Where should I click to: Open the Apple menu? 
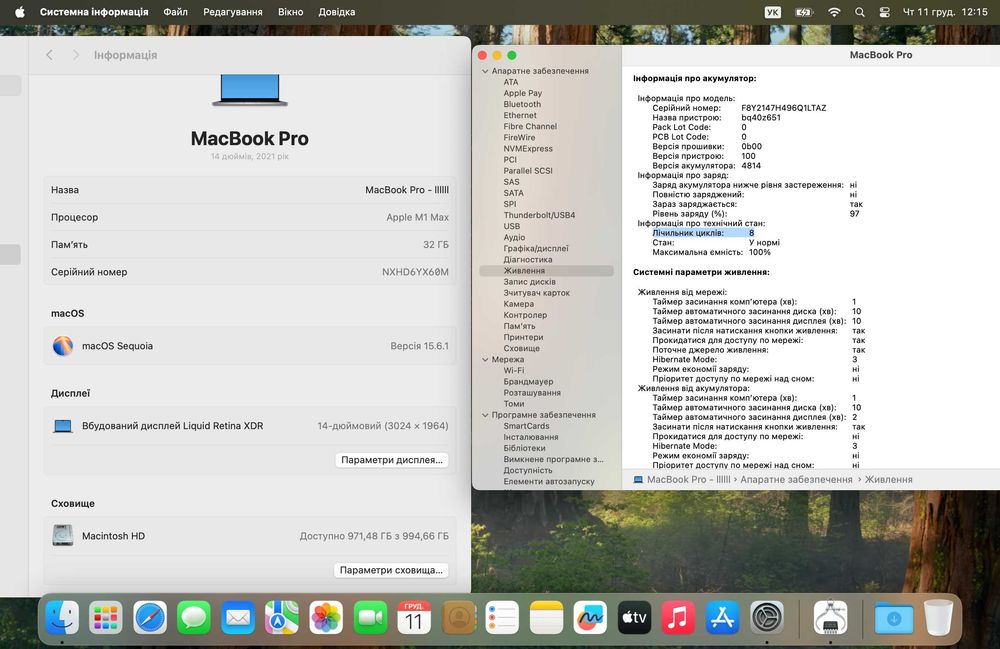tap(20, 12)
